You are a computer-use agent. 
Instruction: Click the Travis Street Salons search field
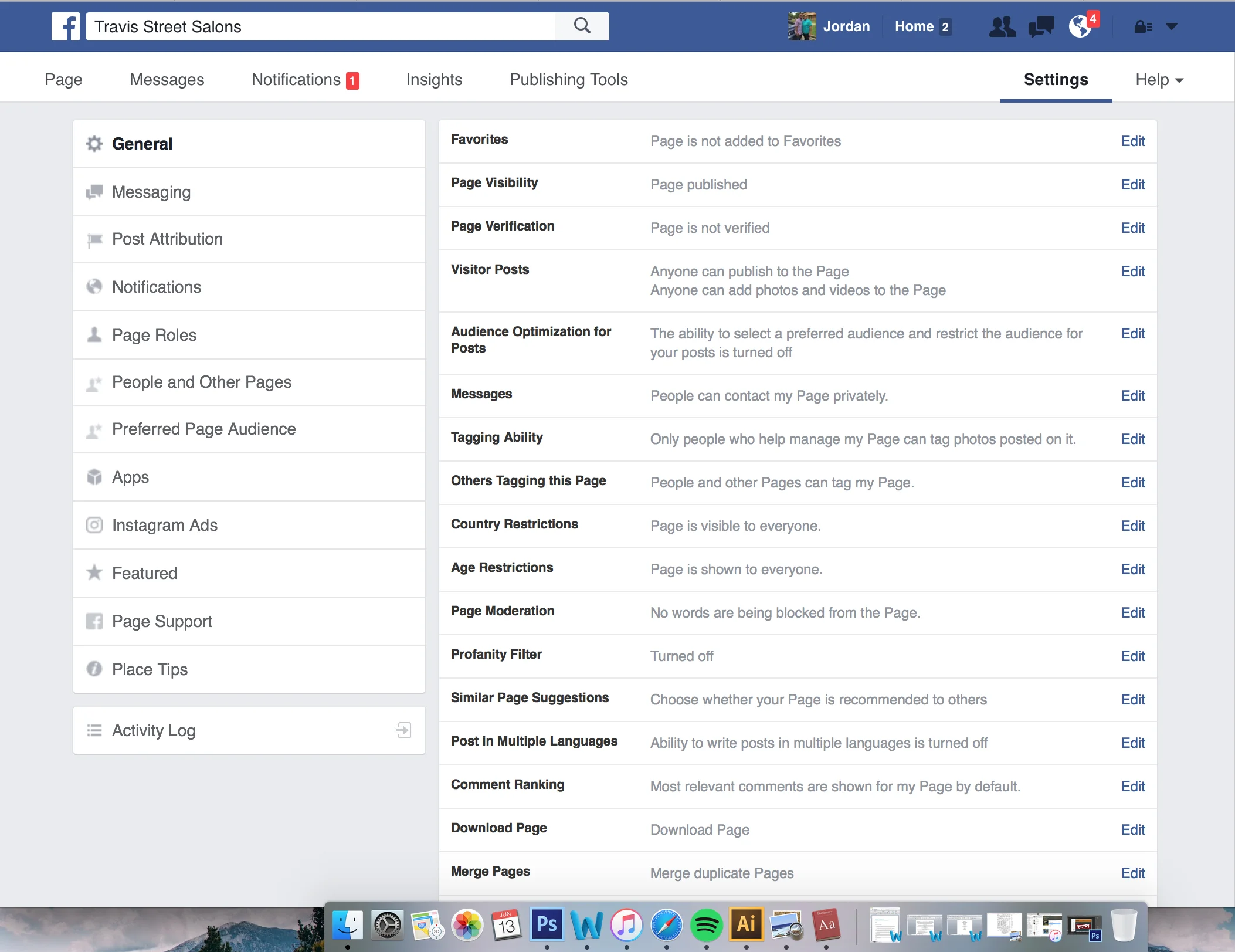pos(321,26)
